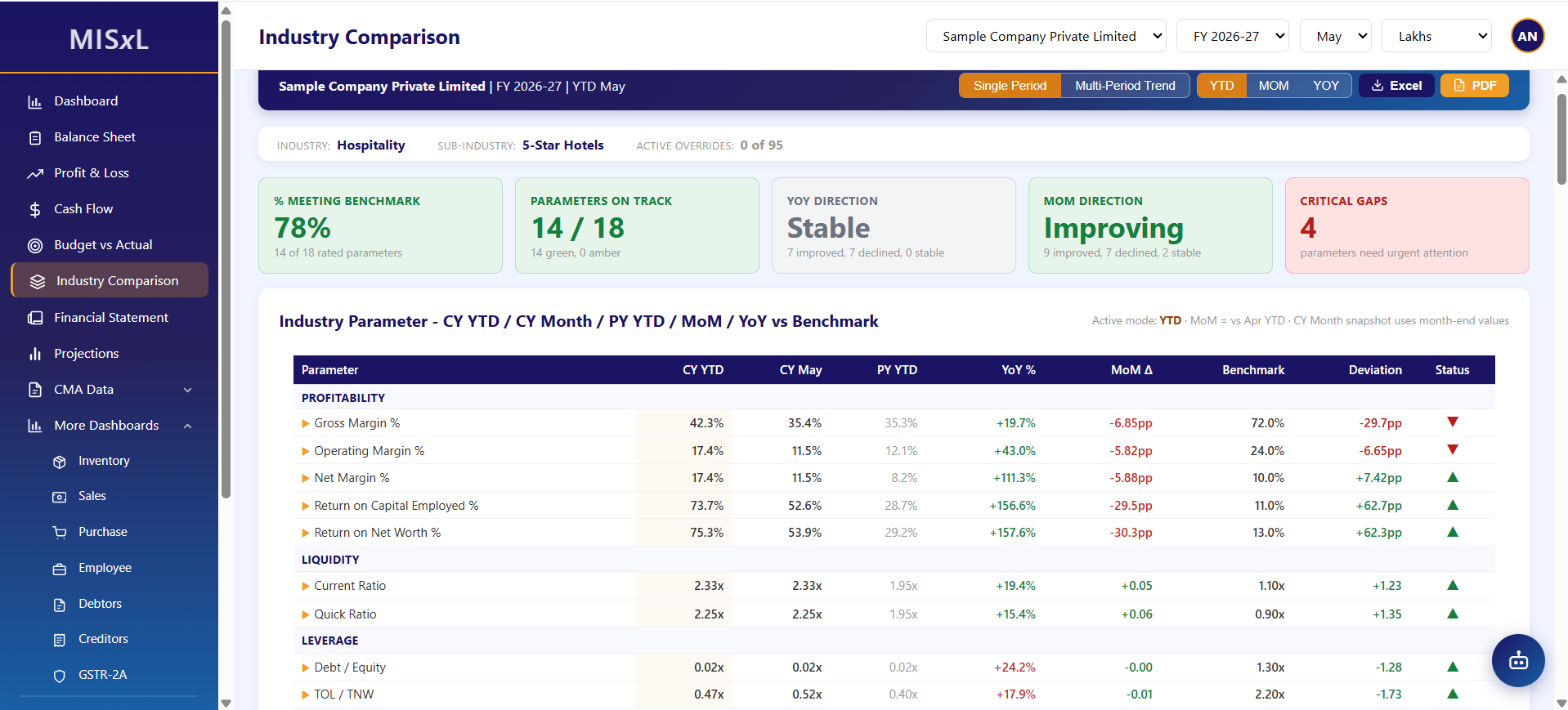This screenshot has width=1568, height=710.
Task: Open the Lakhs unit dropdown
Action: [1436, 36]
